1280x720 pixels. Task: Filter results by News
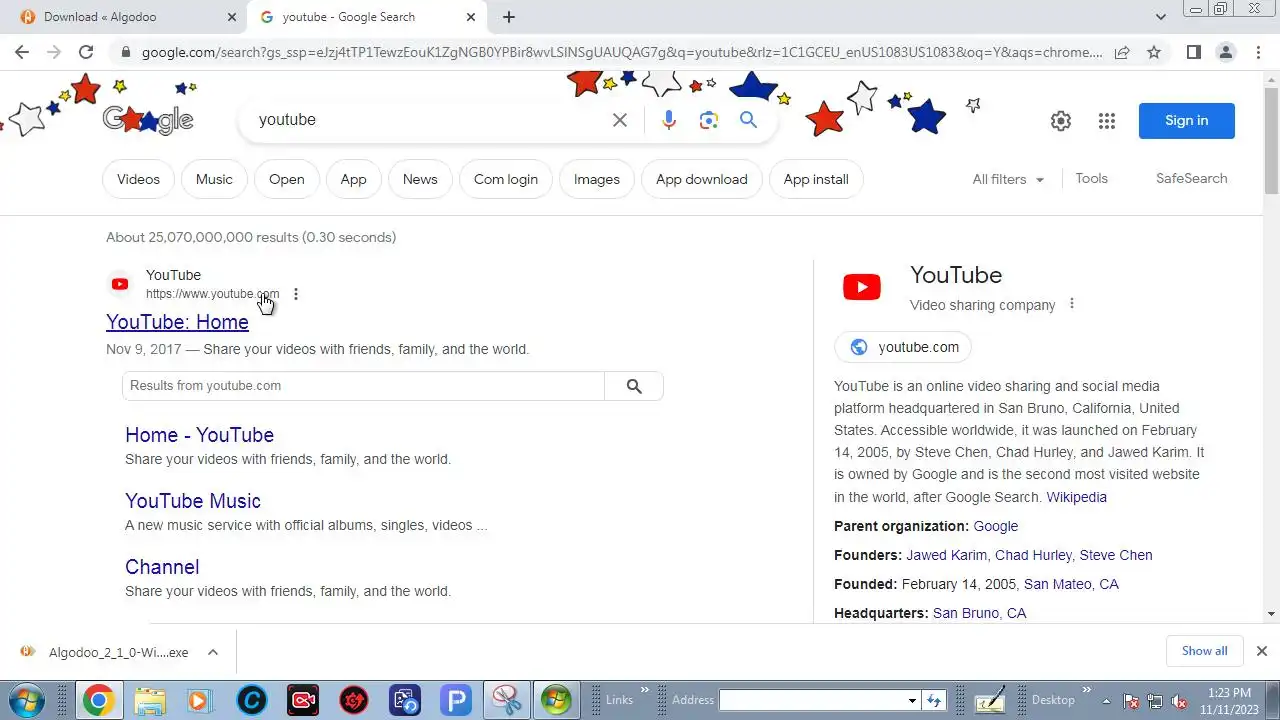click(x=420, y=179)
